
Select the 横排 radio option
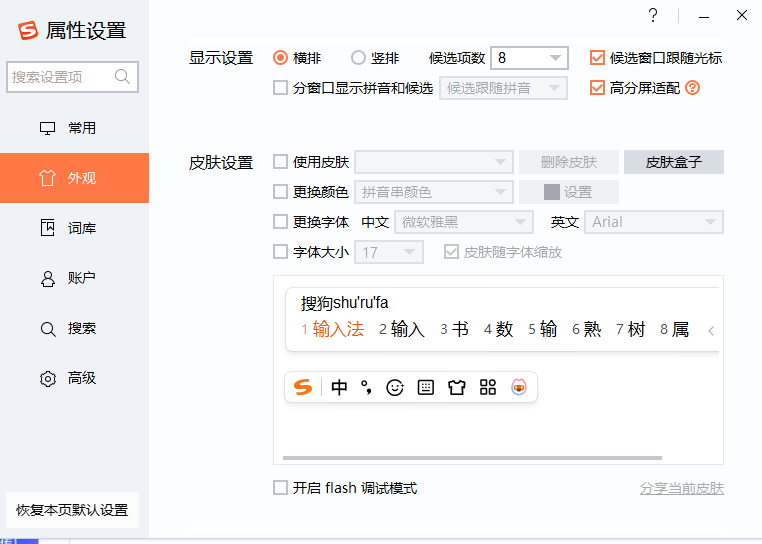[280, 58]
